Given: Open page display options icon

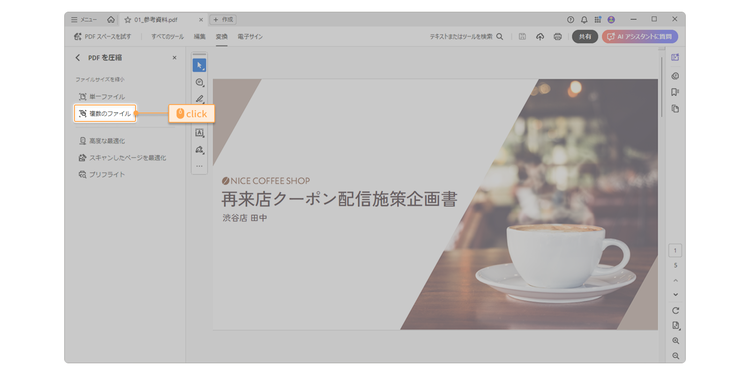Looking at the screenshot, I should (675, 326).
